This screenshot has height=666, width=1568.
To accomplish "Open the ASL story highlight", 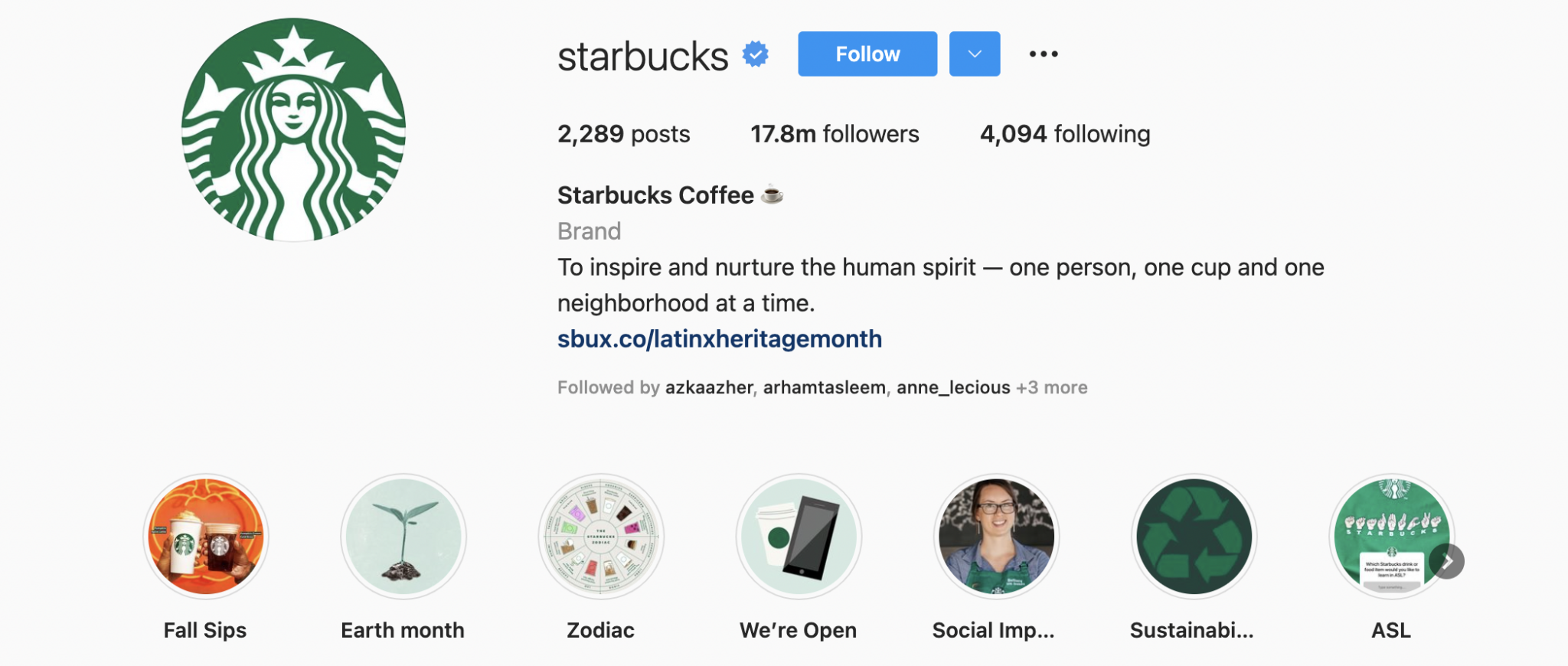I will [x=1391, y=537].
